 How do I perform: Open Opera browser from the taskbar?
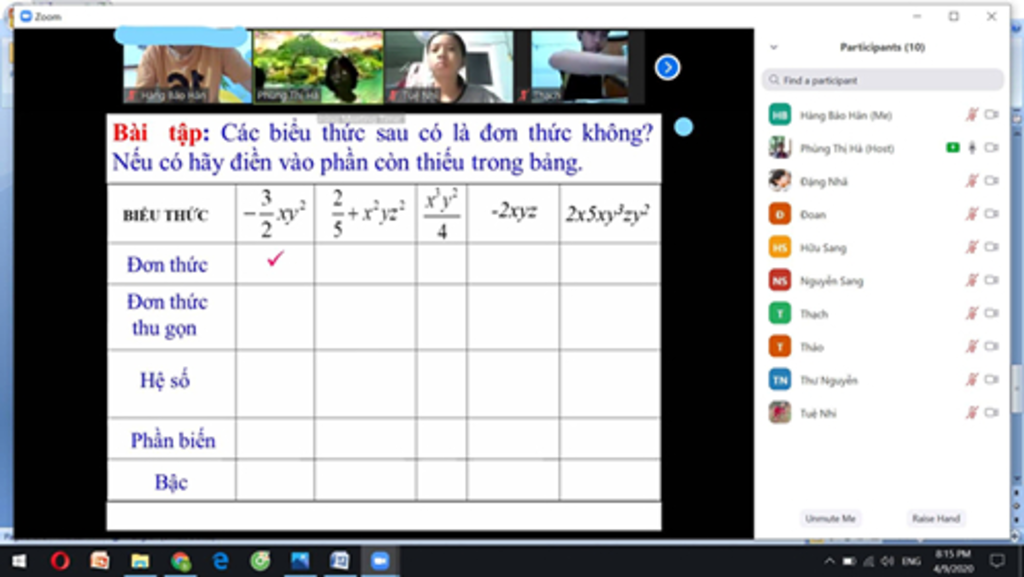click(60, 561)
